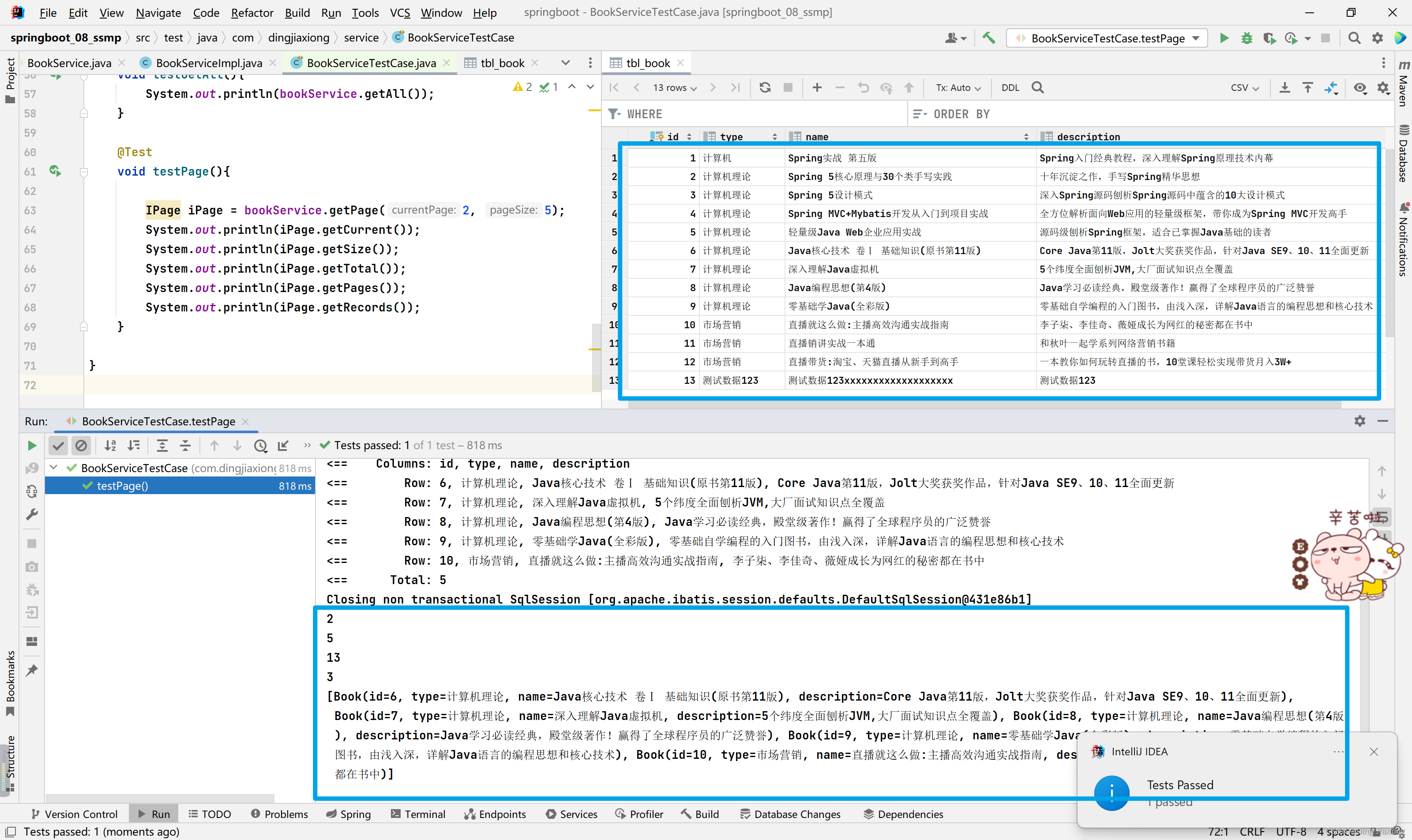Screen dimensions: 1412x840
Task: Click the gutter run icon next to testPage
Action: pyautogui.click(x=55, y=171)
